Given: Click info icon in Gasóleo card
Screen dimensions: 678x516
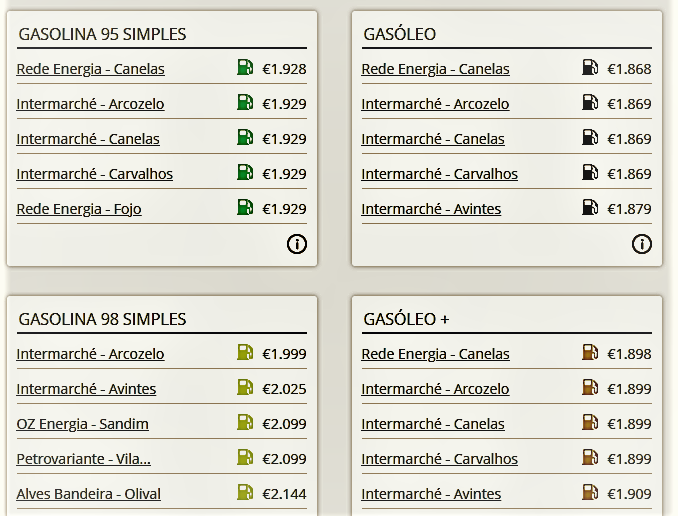Looking at the screenshot, I should pos(642,244).
